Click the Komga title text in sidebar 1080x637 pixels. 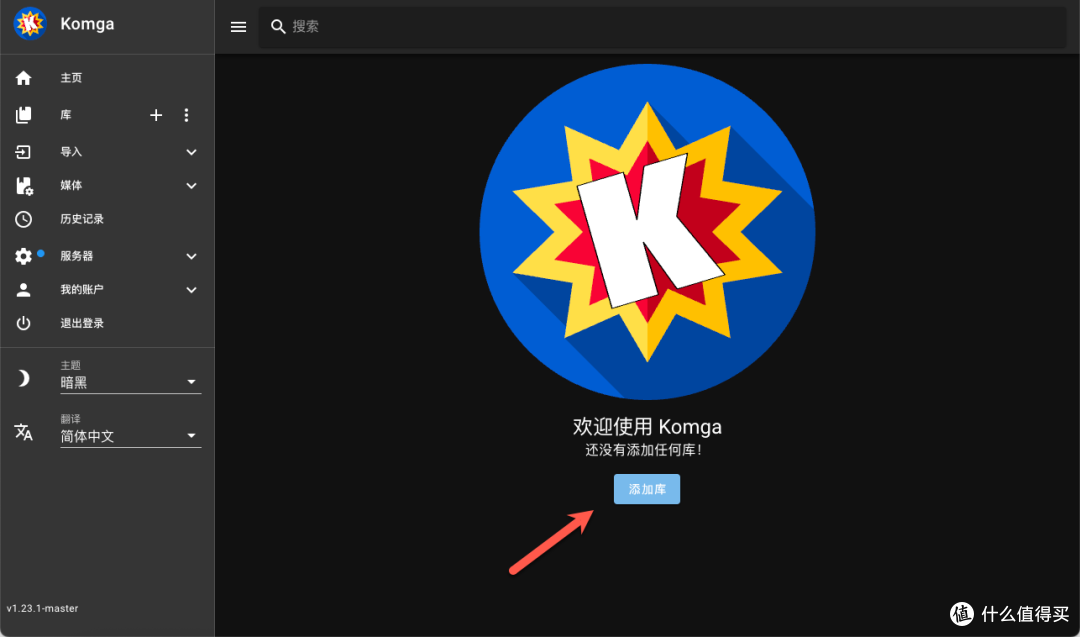coord(87,23)
